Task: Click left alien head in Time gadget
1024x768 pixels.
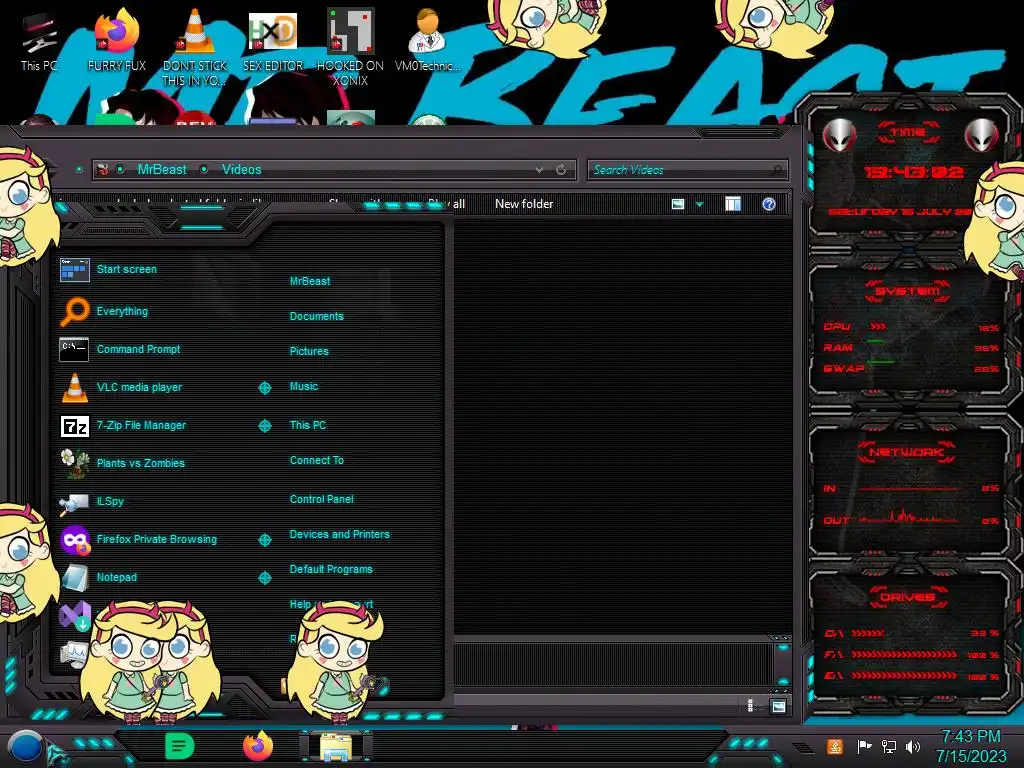Action: click(x=840, y=136)
